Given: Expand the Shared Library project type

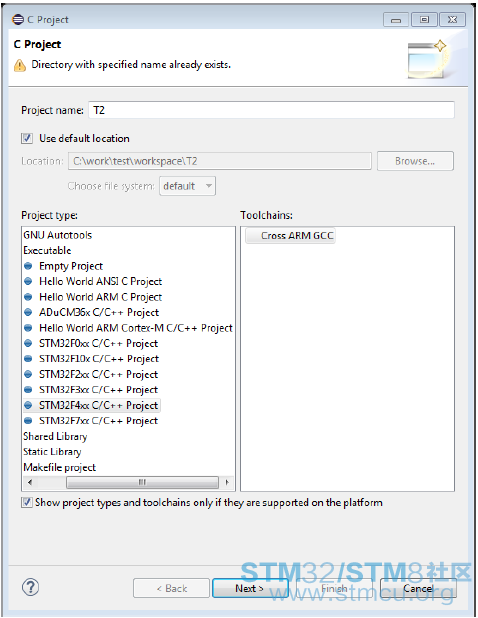Looking at the screenshot, I should (55, 436).
